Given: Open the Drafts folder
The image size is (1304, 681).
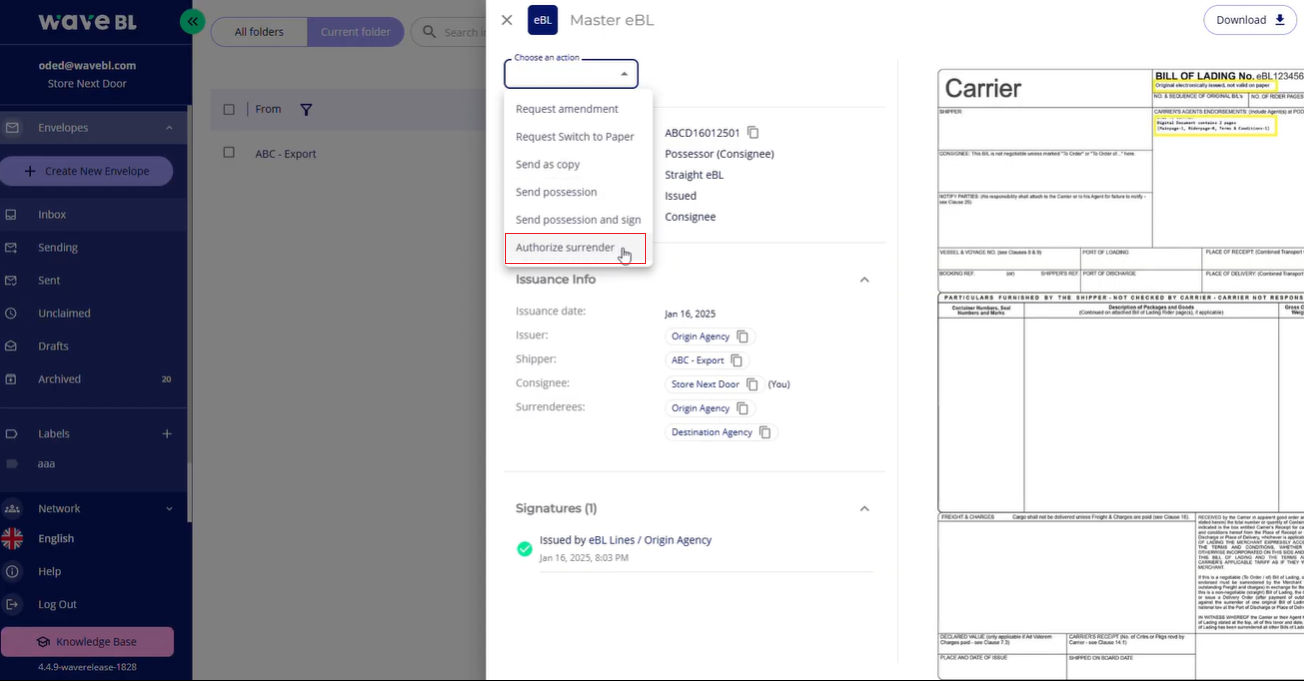Looking at the screenshot, I should pos(94,346).
